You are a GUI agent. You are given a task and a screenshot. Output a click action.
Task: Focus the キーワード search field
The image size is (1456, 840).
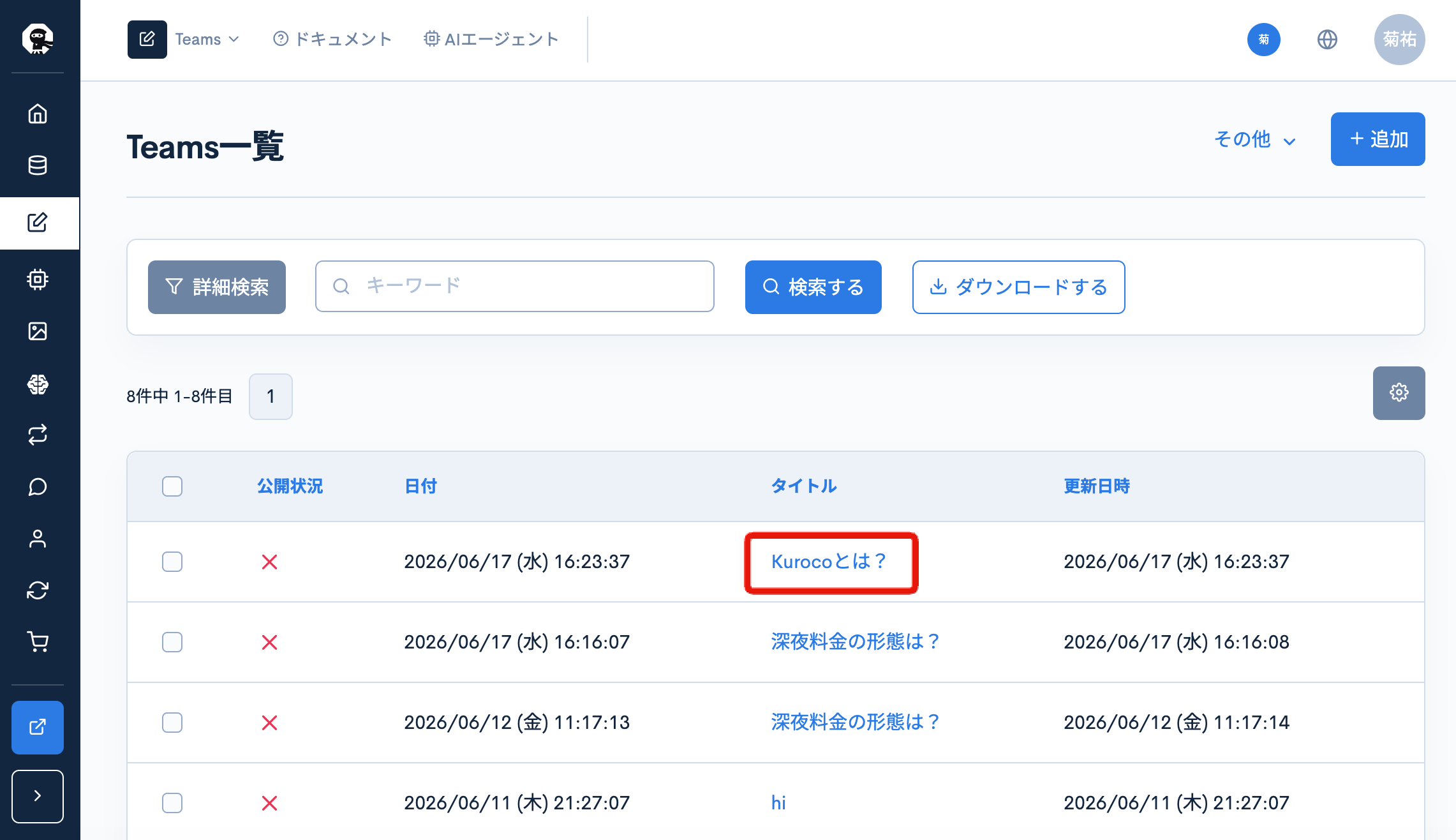515,286
